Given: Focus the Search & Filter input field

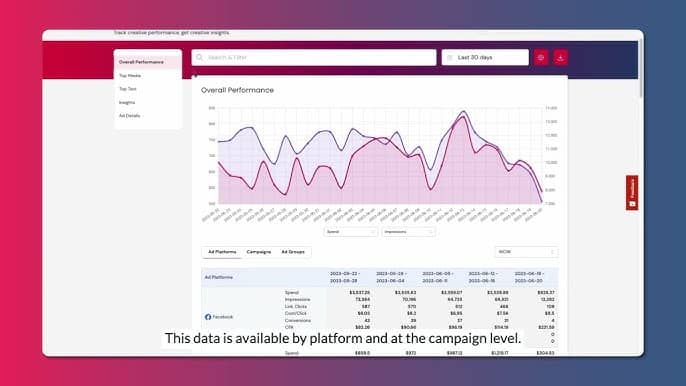Looking at the screenshot, I should pos(314,57).
